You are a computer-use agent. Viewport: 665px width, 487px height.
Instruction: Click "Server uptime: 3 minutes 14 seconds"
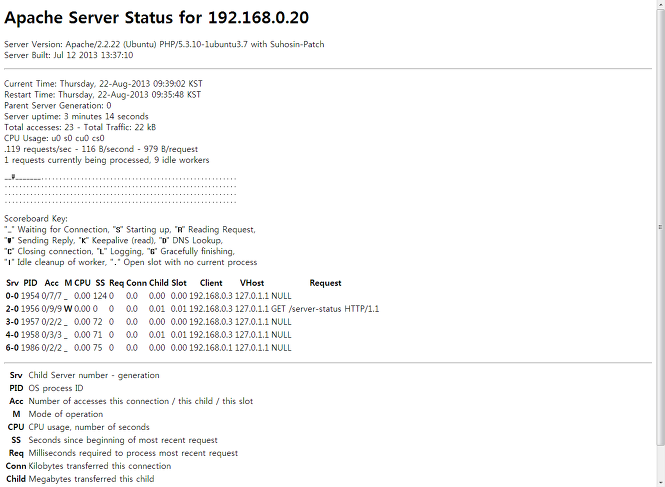click(x=76, y=116)
